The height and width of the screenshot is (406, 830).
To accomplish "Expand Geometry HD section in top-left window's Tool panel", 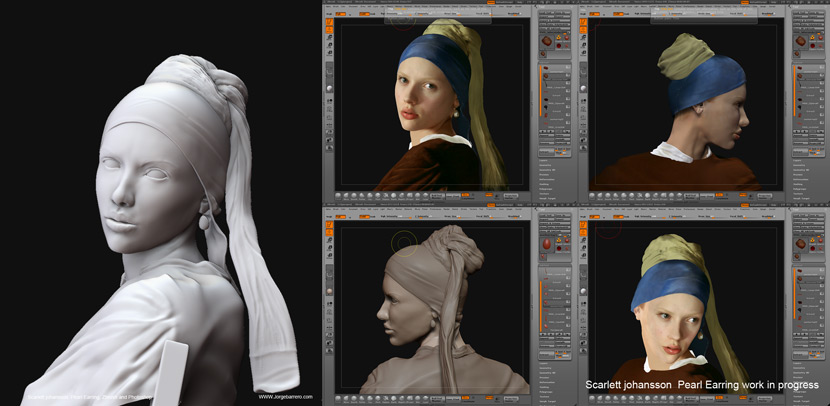I will click(547, 169).
